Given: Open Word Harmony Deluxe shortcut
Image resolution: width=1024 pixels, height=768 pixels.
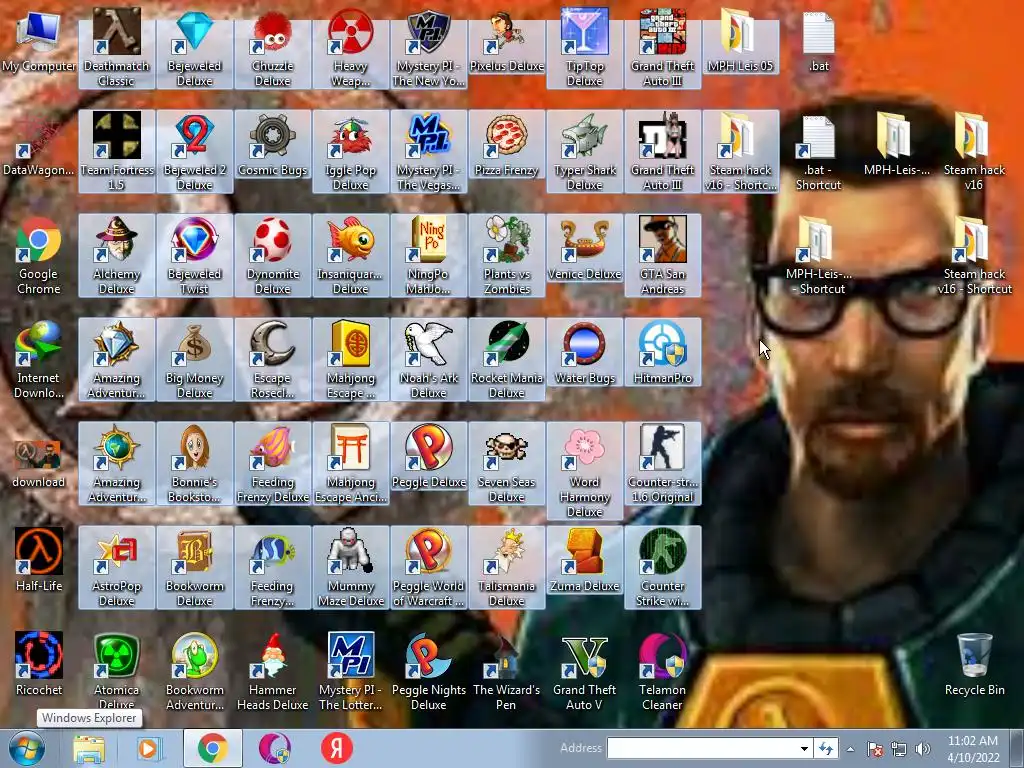Looking at the screenshot, I should coord(584,470).
